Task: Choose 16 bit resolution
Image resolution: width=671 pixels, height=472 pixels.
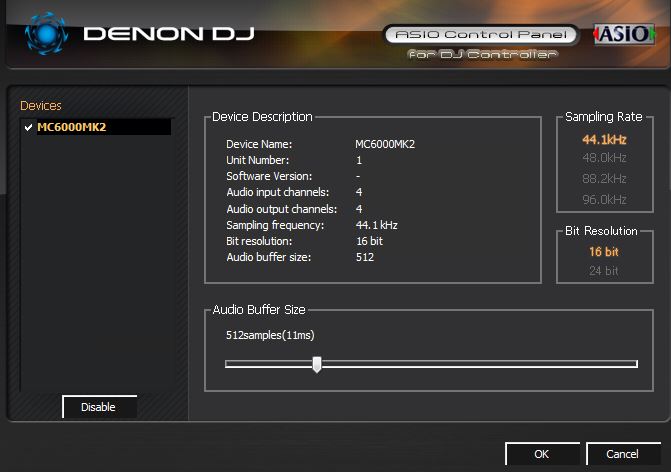Action: coord(604,252)
